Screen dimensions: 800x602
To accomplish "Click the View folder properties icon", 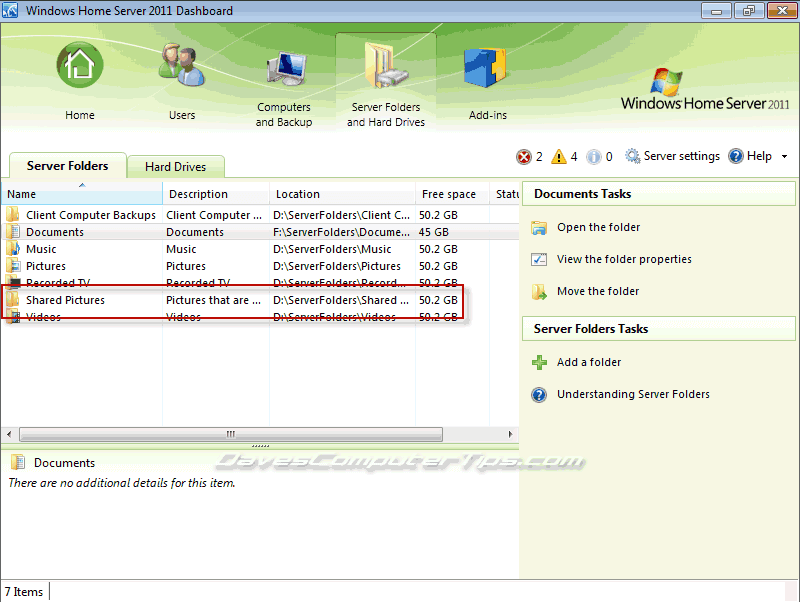I will click(539, 260).
